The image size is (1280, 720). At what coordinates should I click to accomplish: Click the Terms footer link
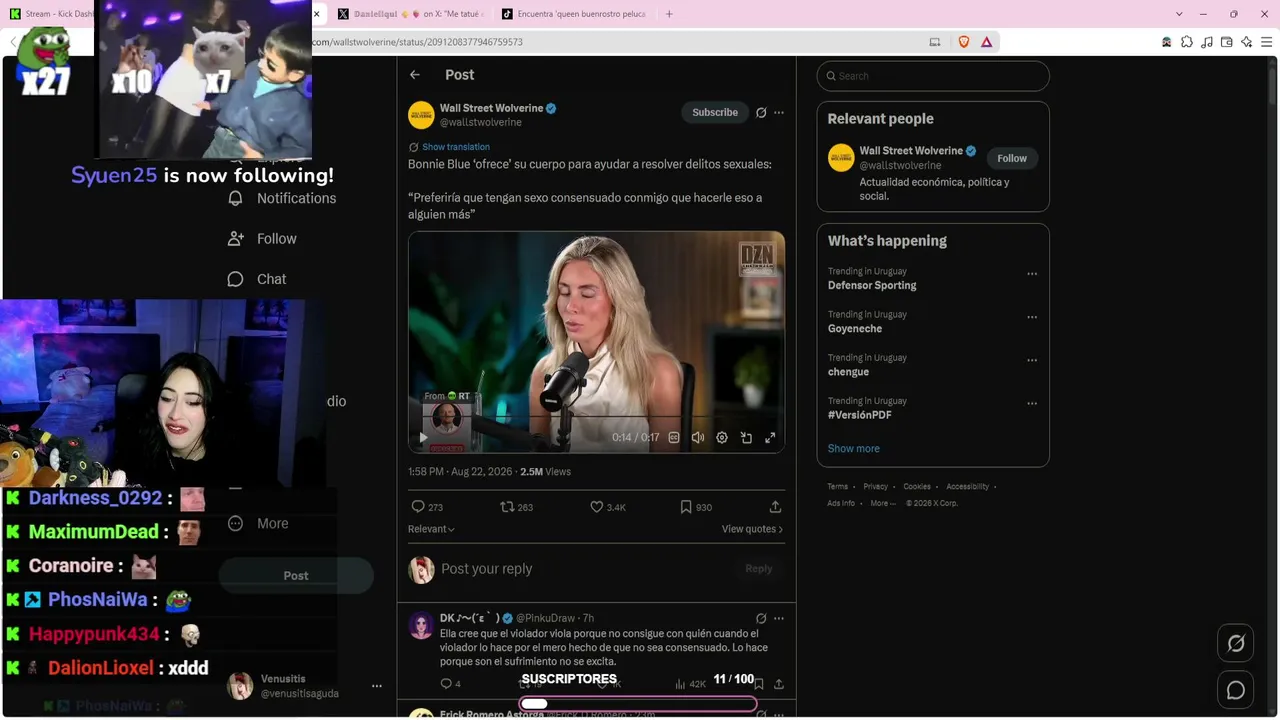click(x=839, y=487)
